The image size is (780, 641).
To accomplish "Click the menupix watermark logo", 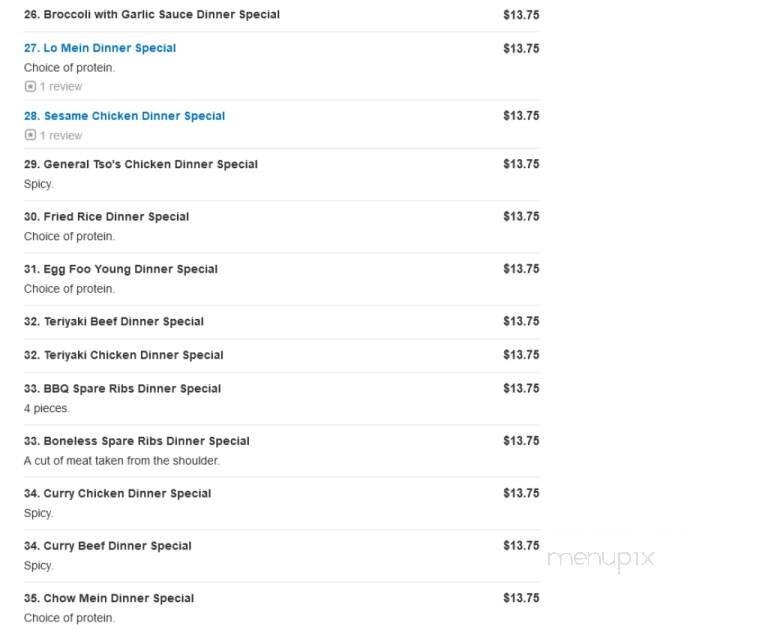I will 600,559.
